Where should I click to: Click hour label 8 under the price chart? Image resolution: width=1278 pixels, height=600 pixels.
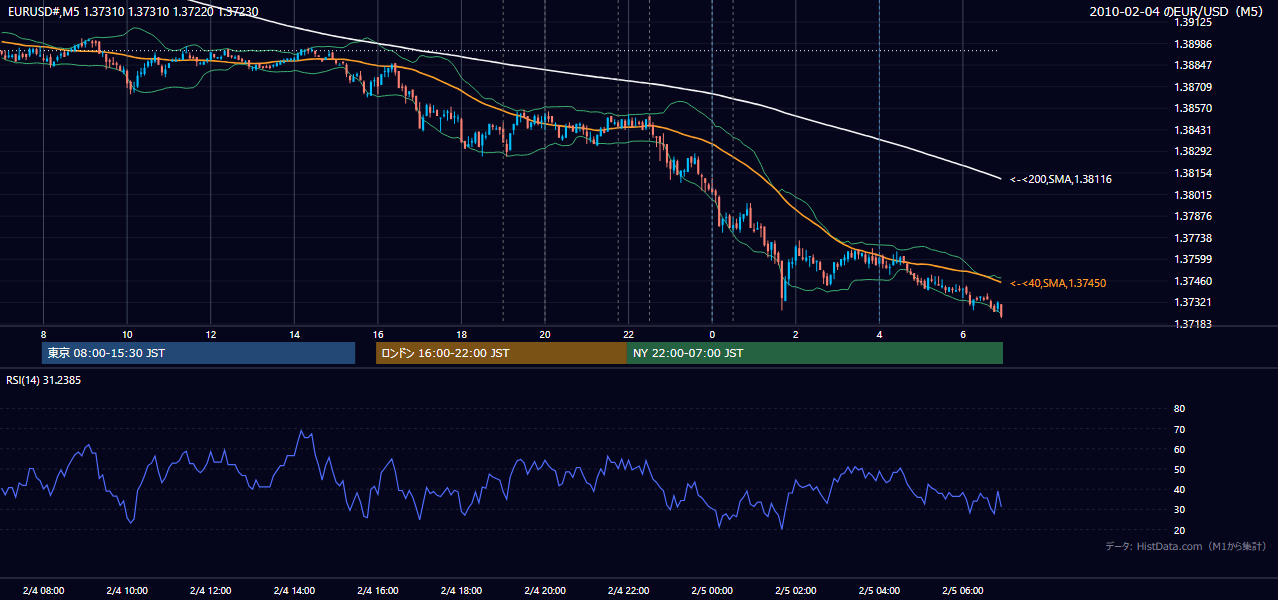tap(44, 334)
